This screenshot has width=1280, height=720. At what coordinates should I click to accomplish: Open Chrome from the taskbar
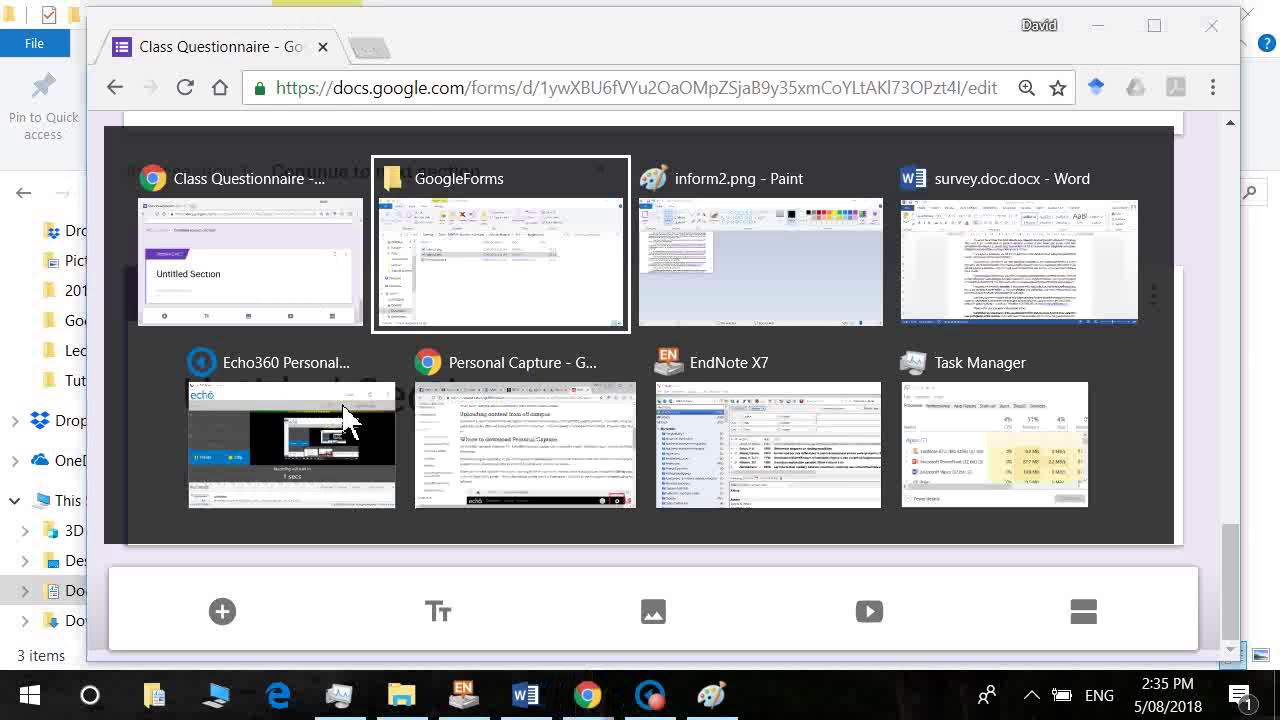(x=587, y=695)
